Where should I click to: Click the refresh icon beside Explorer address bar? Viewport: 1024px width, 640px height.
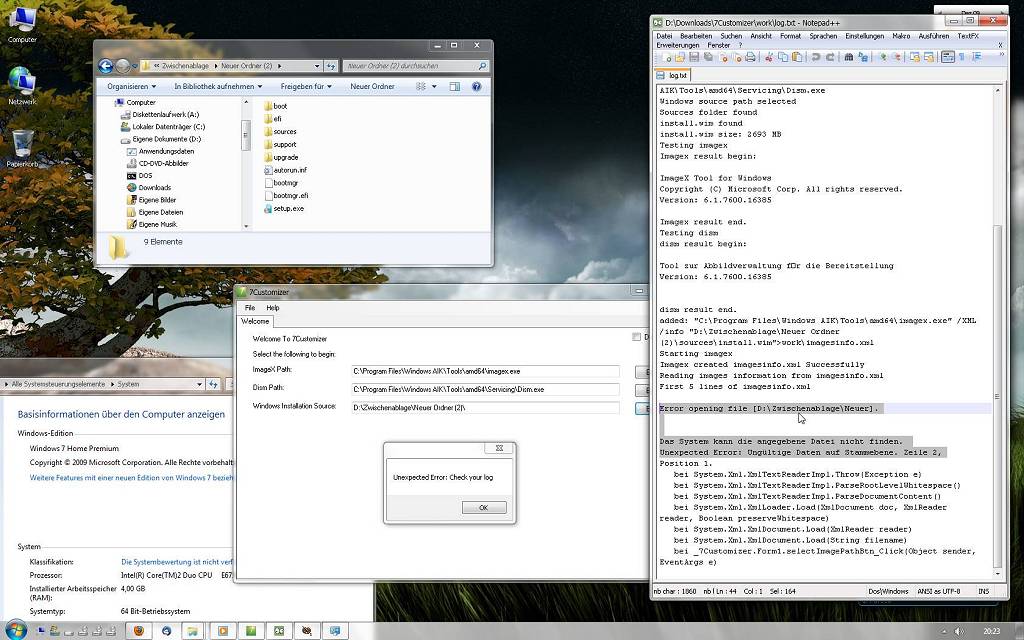pos(331,66)
